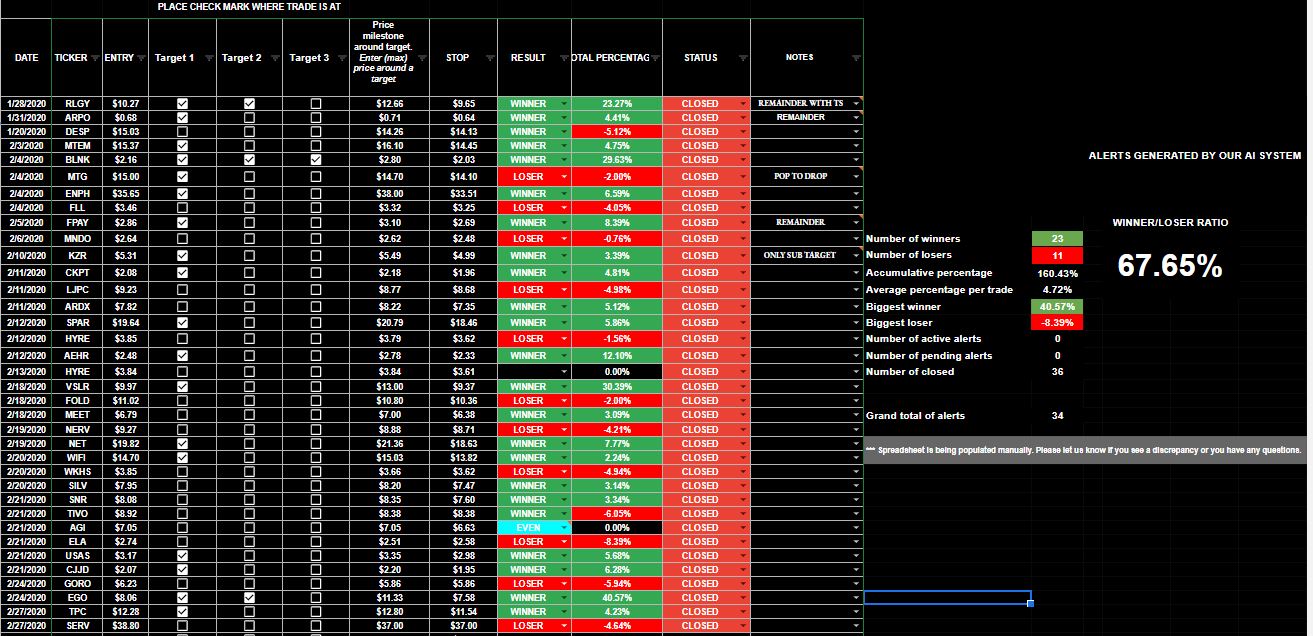Open the EVEN result dropdown for AGI
This screenshot has width=1313, height=636.
point(563,528)
